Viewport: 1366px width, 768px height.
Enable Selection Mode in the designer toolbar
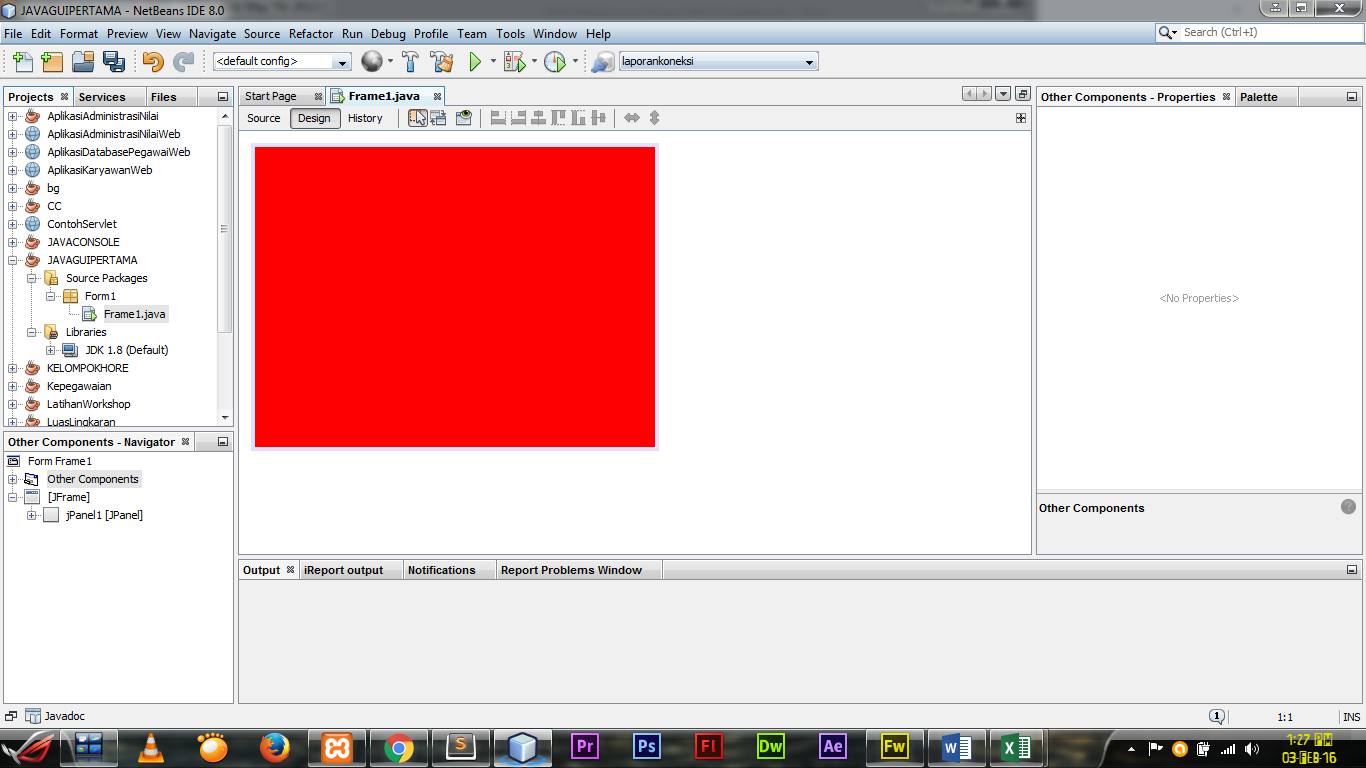point(418,118)
